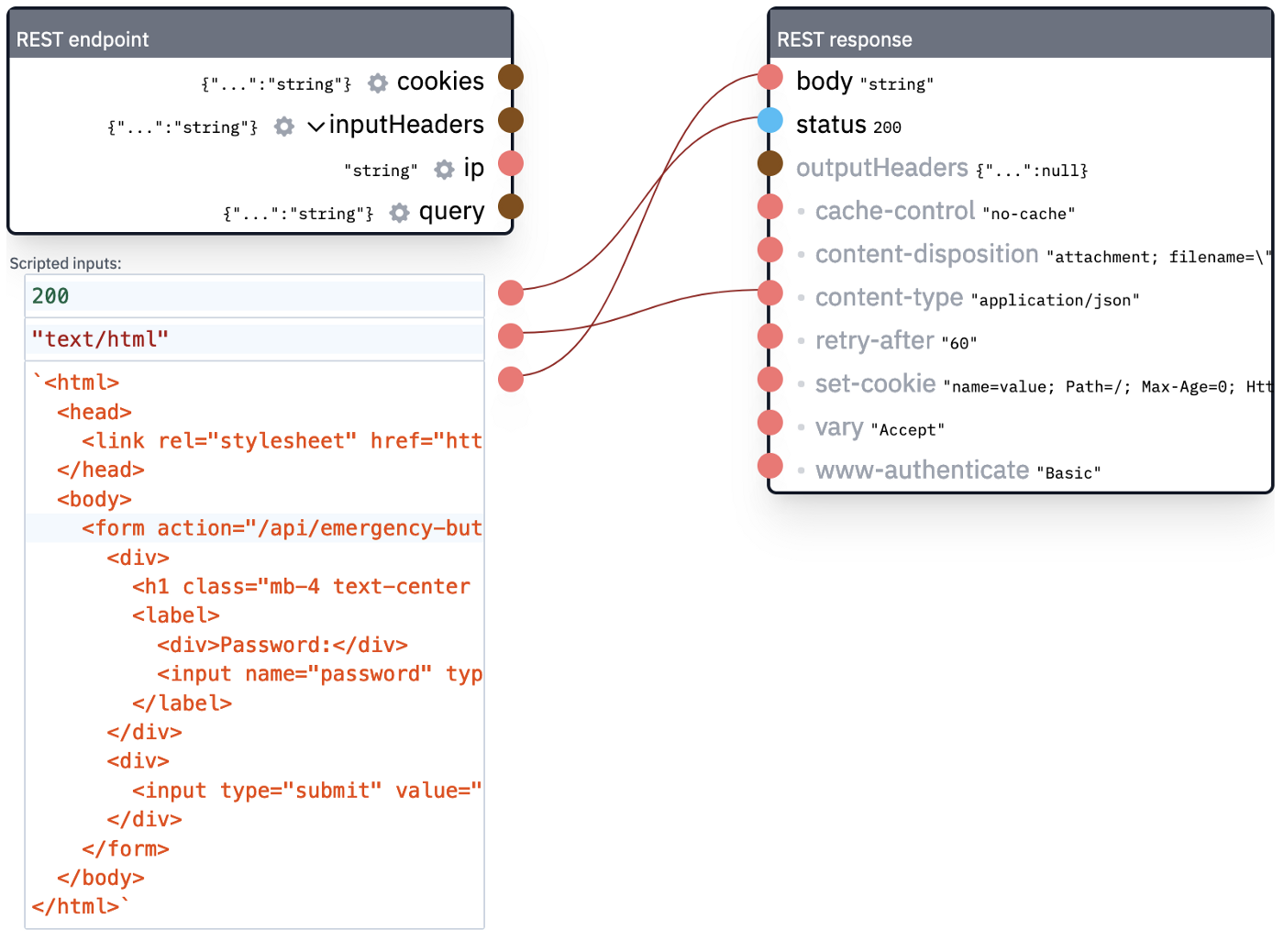
Task: Click the <h1 class="mb-4 text-center code line
Action: click(301, 587)
